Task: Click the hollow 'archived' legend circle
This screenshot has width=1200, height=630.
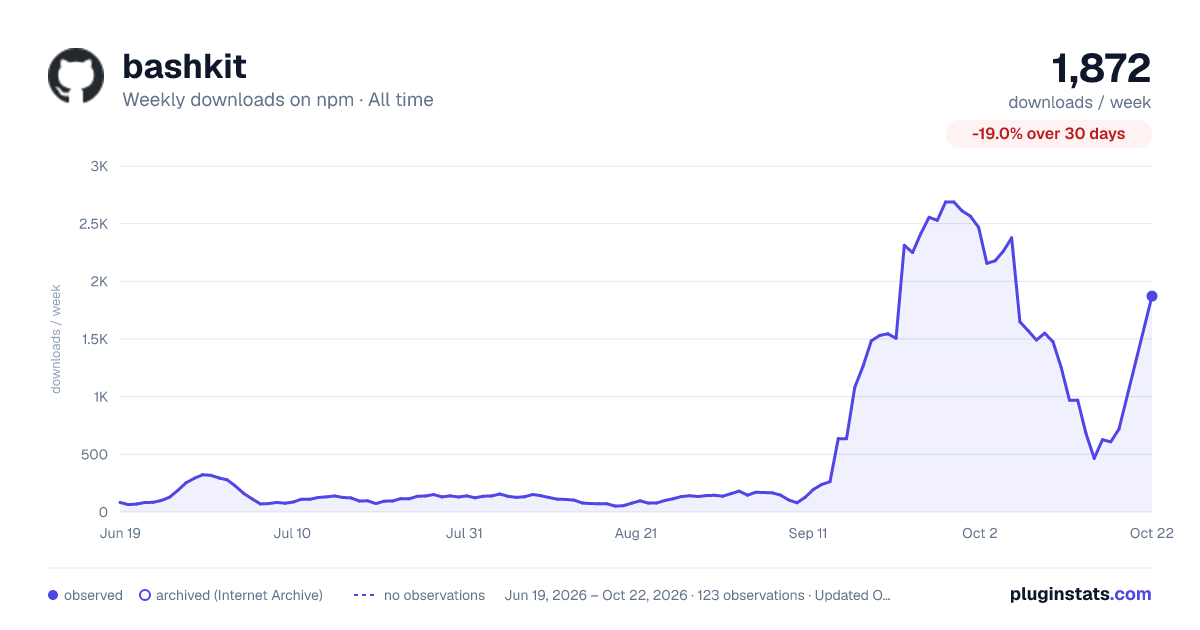Action: click(145, 595)
